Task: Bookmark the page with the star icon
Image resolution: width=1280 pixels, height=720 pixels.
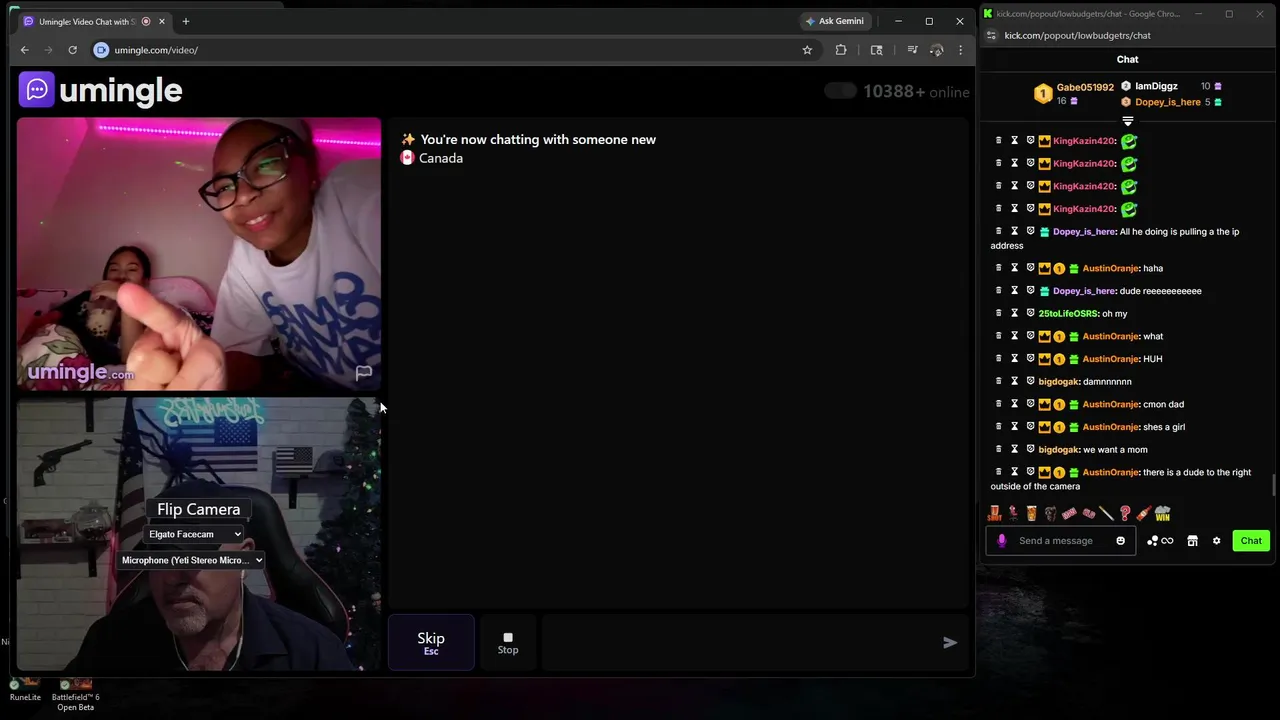Action: [x=807, y=50]
